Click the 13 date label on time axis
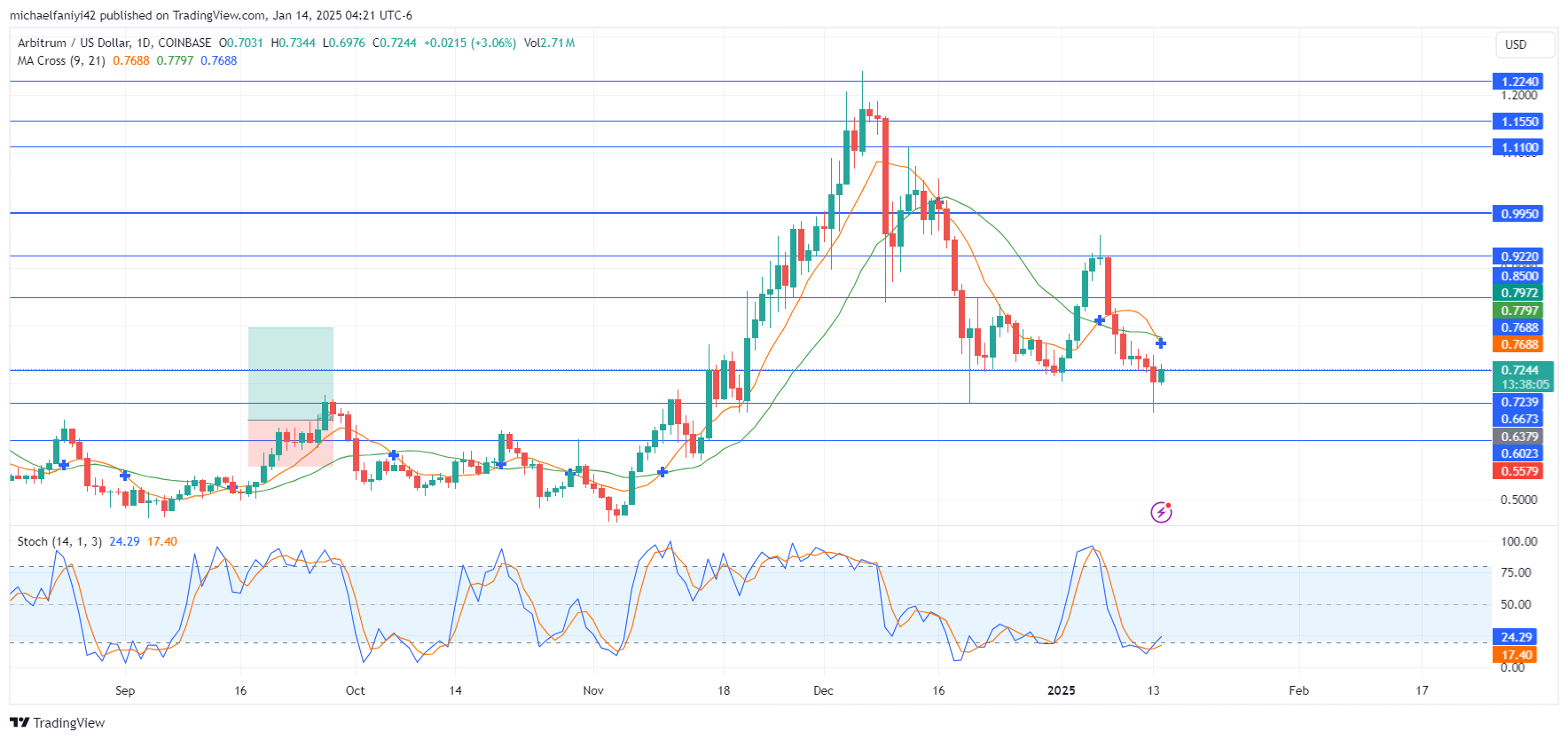1568x740 pixels. pyautogui.click(x=1153, y=690)
